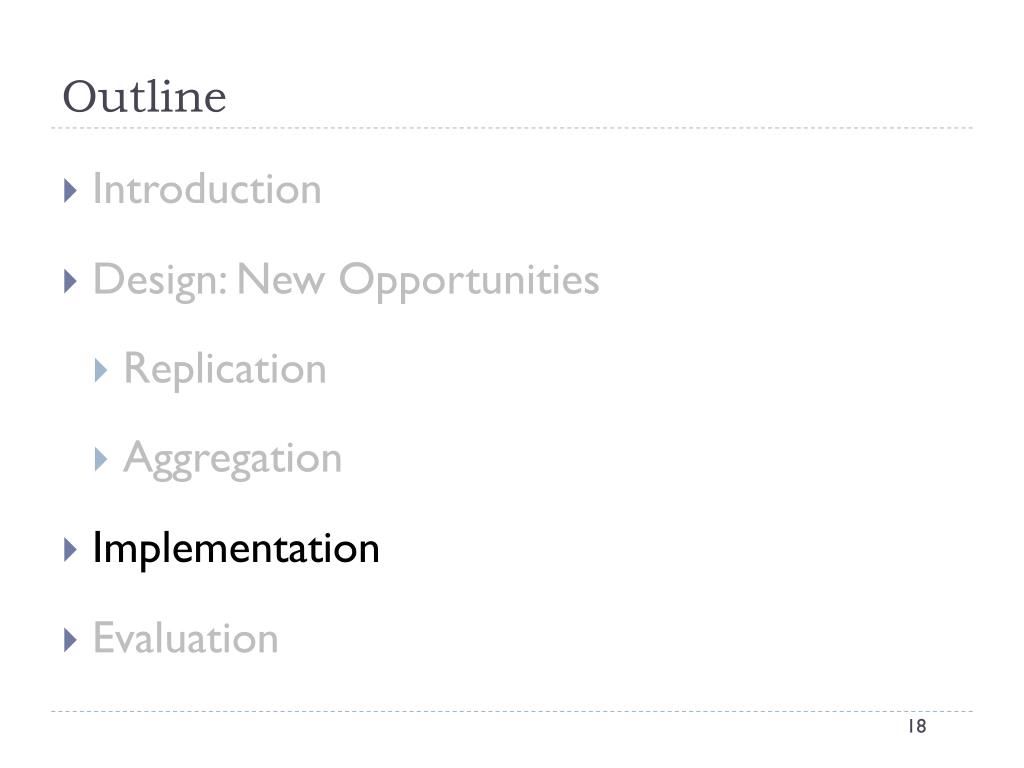Click the word Opportunities in the second bullet
1024x768 pixels.
click(469, 281)
